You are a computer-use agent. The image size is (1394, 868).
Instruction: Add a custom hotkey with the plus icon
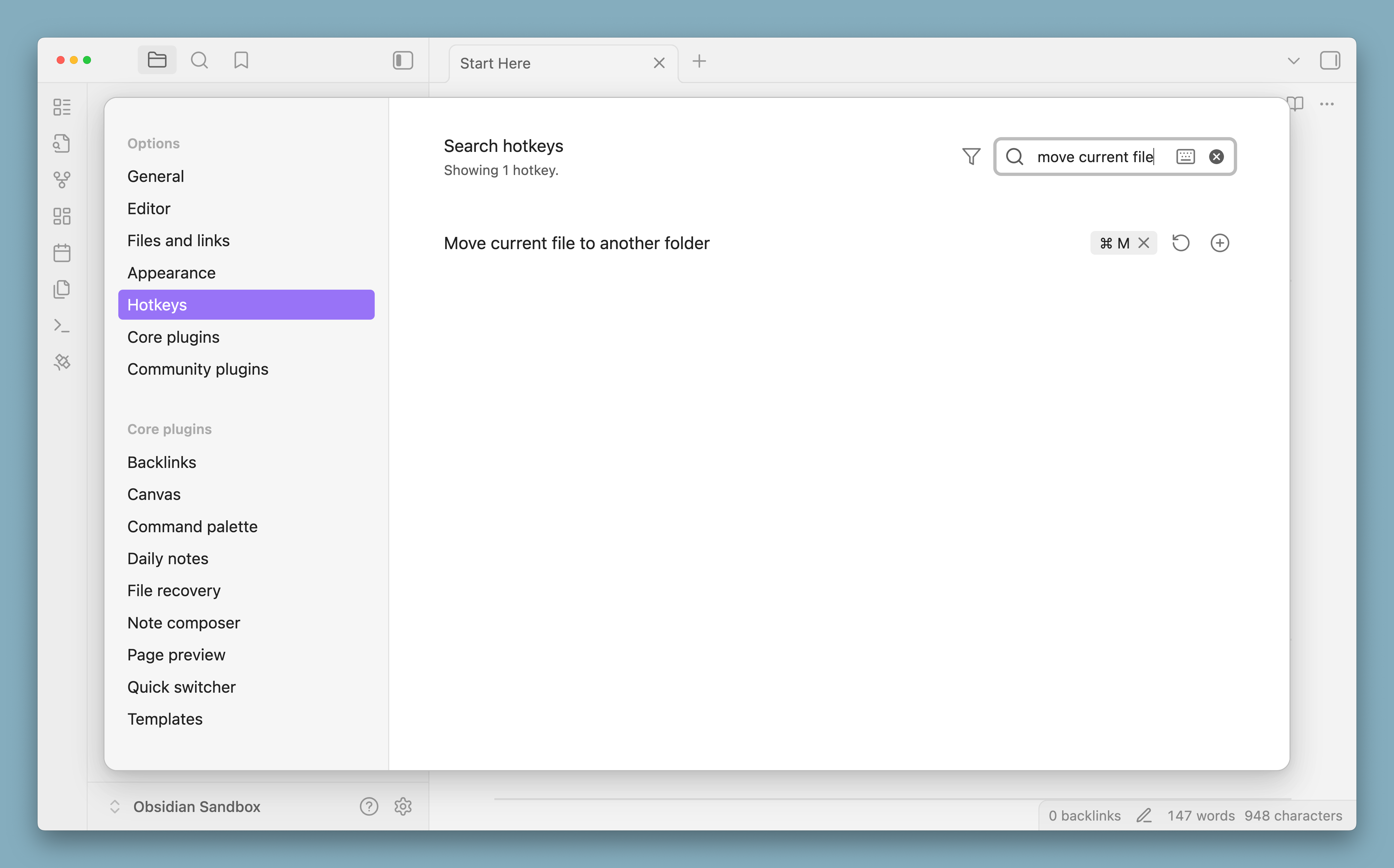pos(1219,243)
